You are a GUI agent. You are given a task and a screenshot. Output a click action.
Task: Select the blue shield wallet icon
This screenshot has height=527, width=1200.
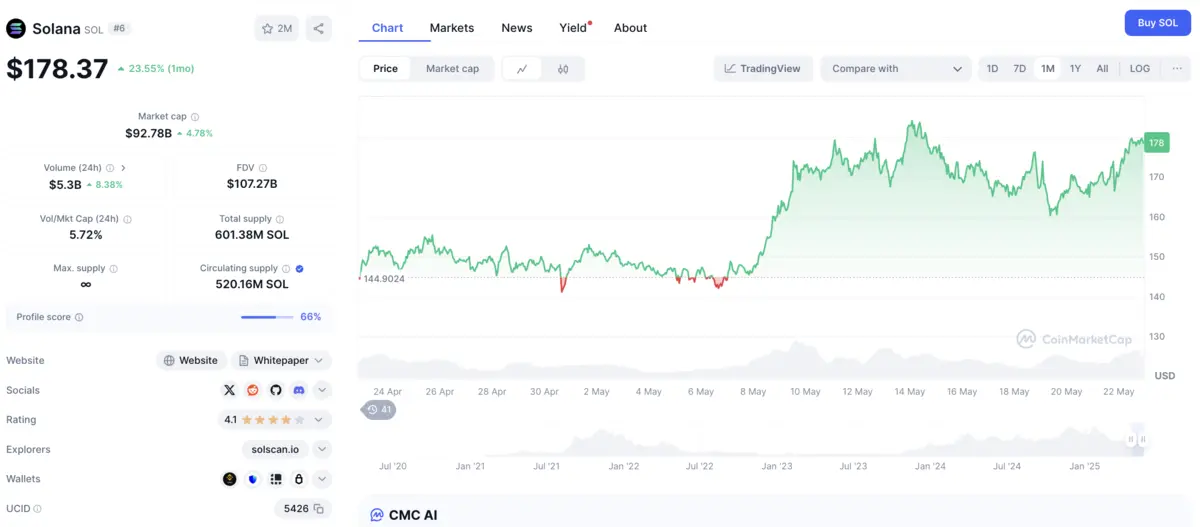click(x=253, y=479)
